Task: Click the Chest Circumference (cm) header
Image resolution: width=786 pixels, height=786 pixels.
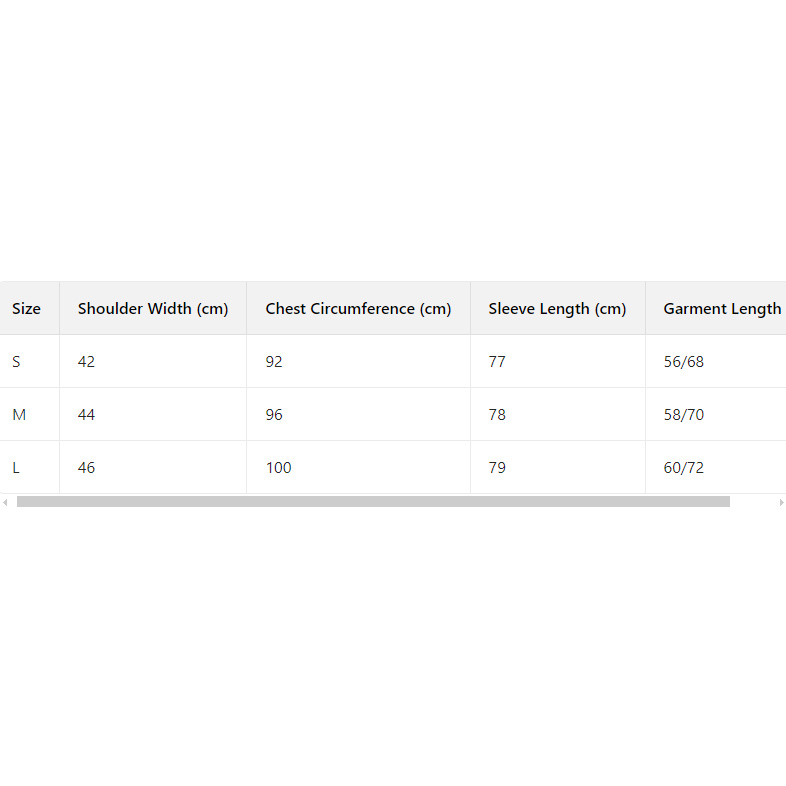Action: [x=358, y=309]
